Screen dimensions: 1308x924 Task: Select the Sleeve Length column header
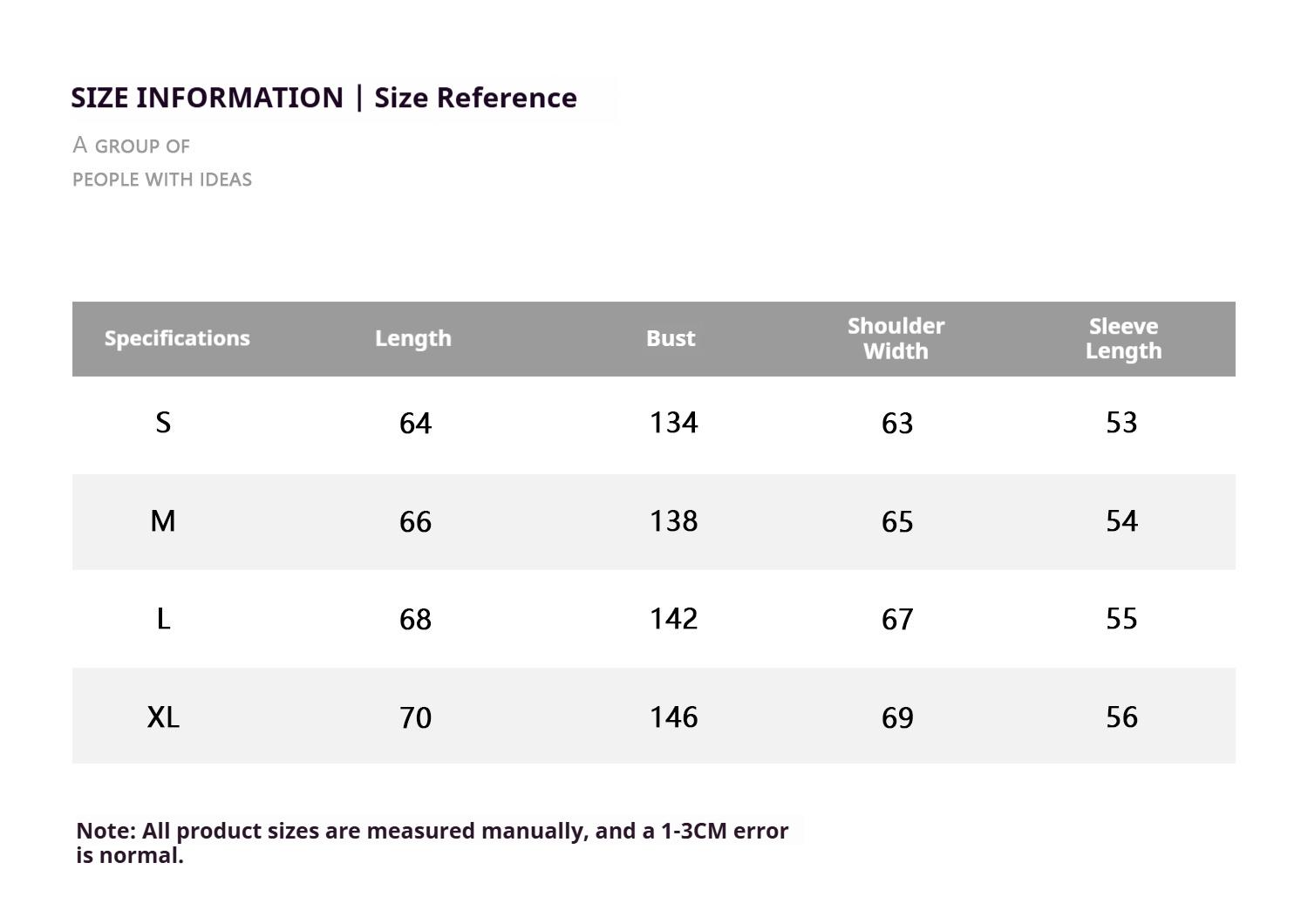(1123, 338)
